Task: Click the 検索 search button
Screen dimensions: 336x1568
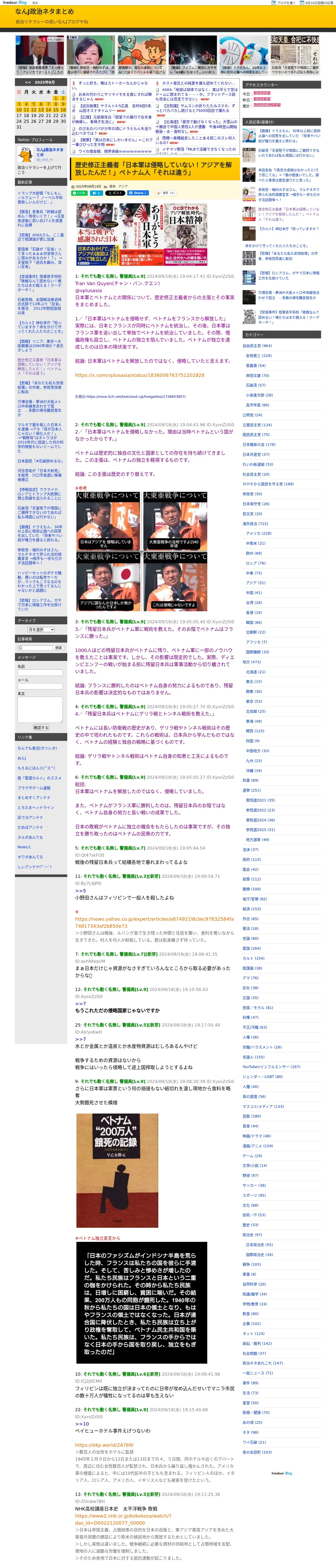Action: pos(59,648)
